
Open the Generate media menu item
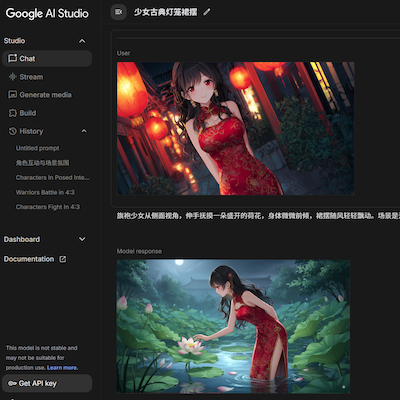point(47,95)
